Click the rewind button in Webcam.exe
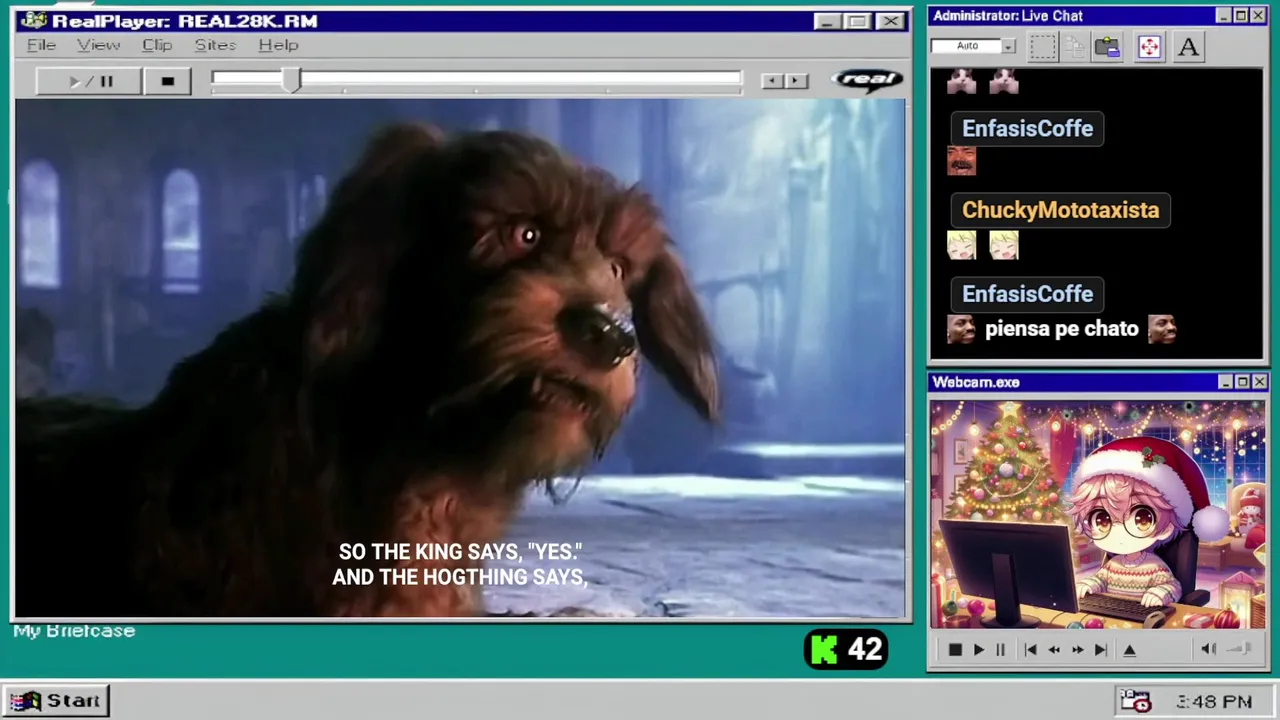The width and height of the screenshot is (1280, 720). [x=1054, y=650]
